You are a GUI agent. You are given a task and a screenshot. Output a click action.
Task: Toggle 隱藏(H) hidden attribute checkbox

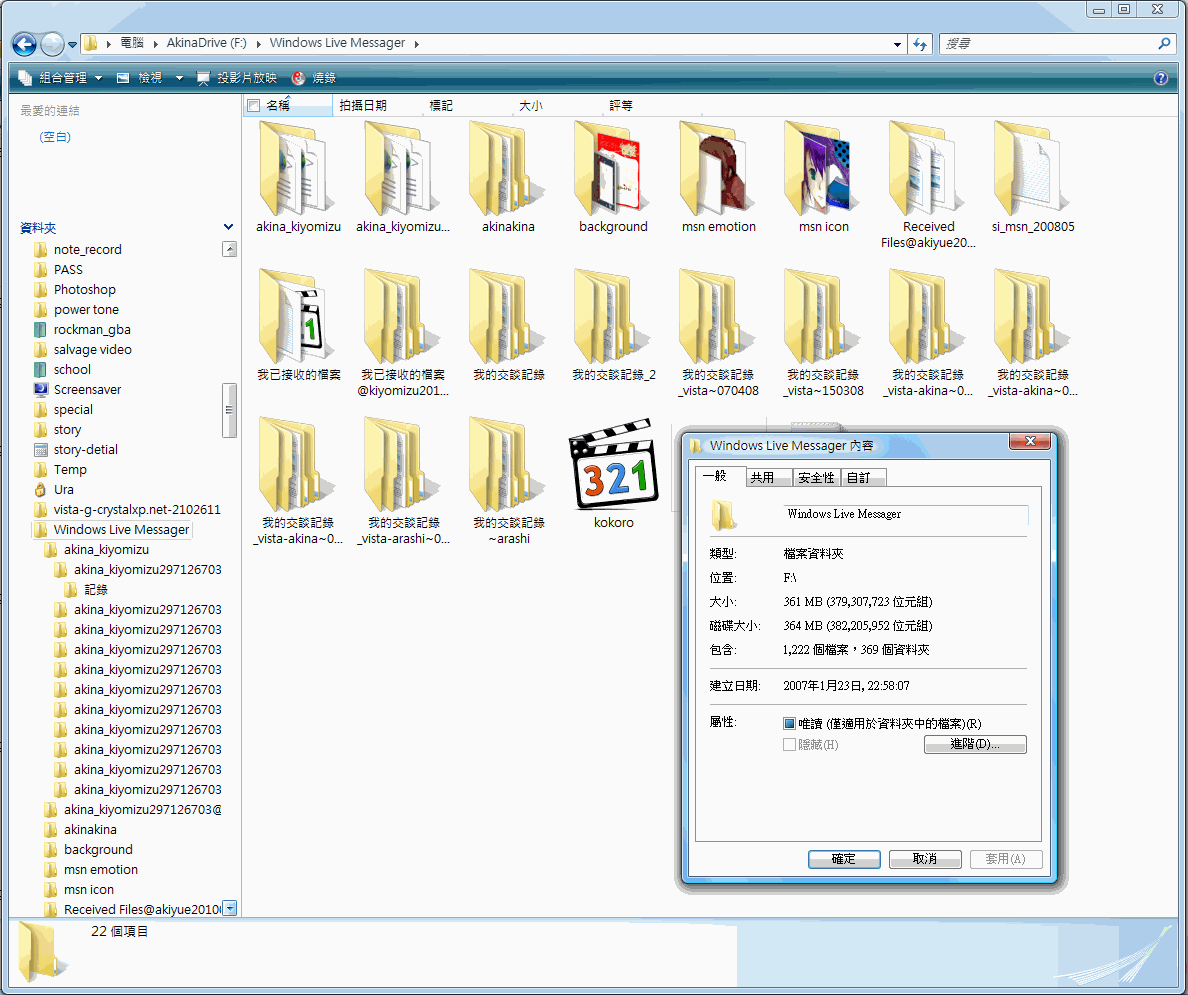coord(789,744)
